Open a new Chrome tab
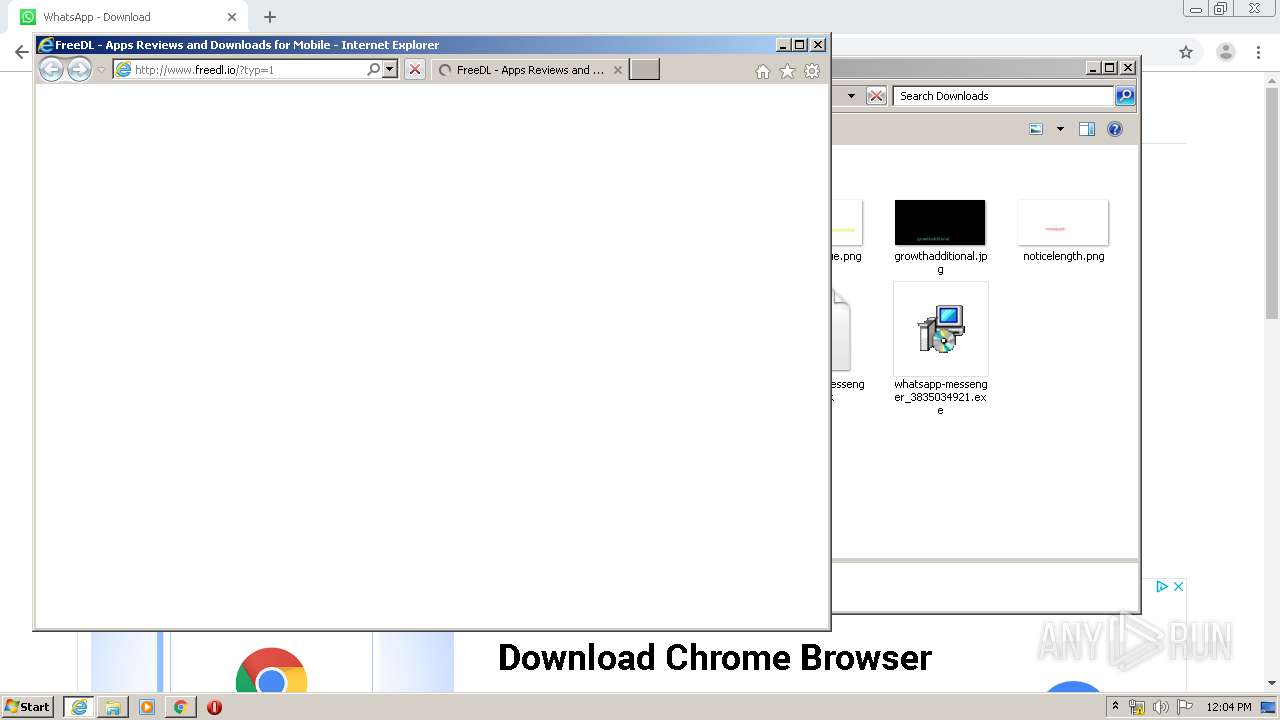 pos(270,17)
